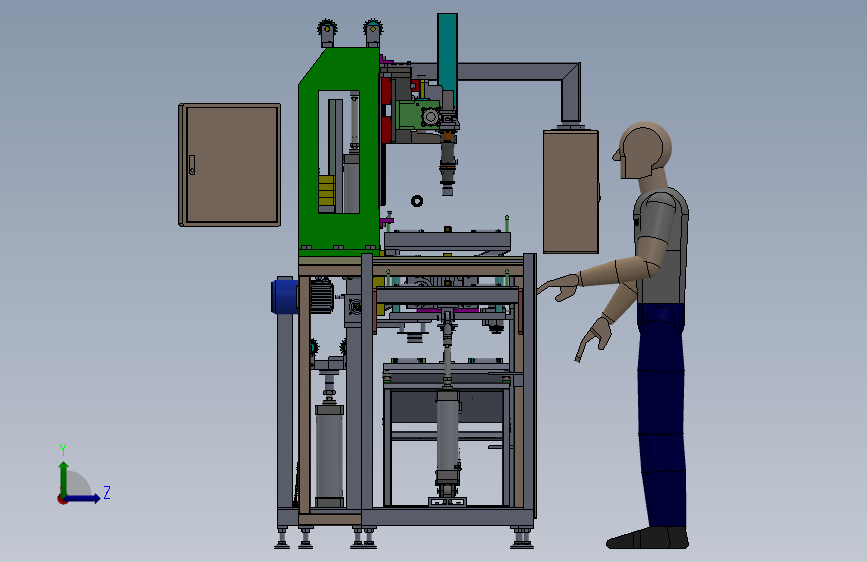Pick the black finned motor beside blue motor
Viewport: 867px width, 562px height.
pos(321,296)
